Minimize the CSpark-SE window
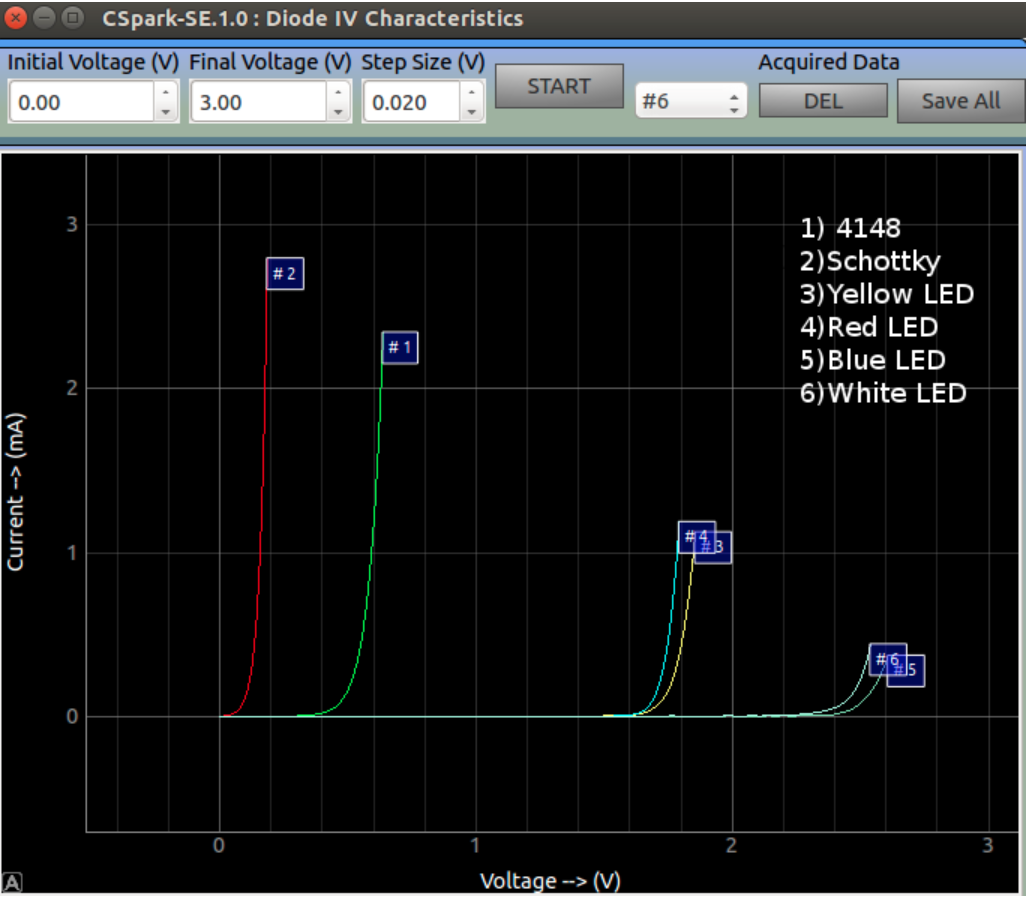 pos(44,18)
